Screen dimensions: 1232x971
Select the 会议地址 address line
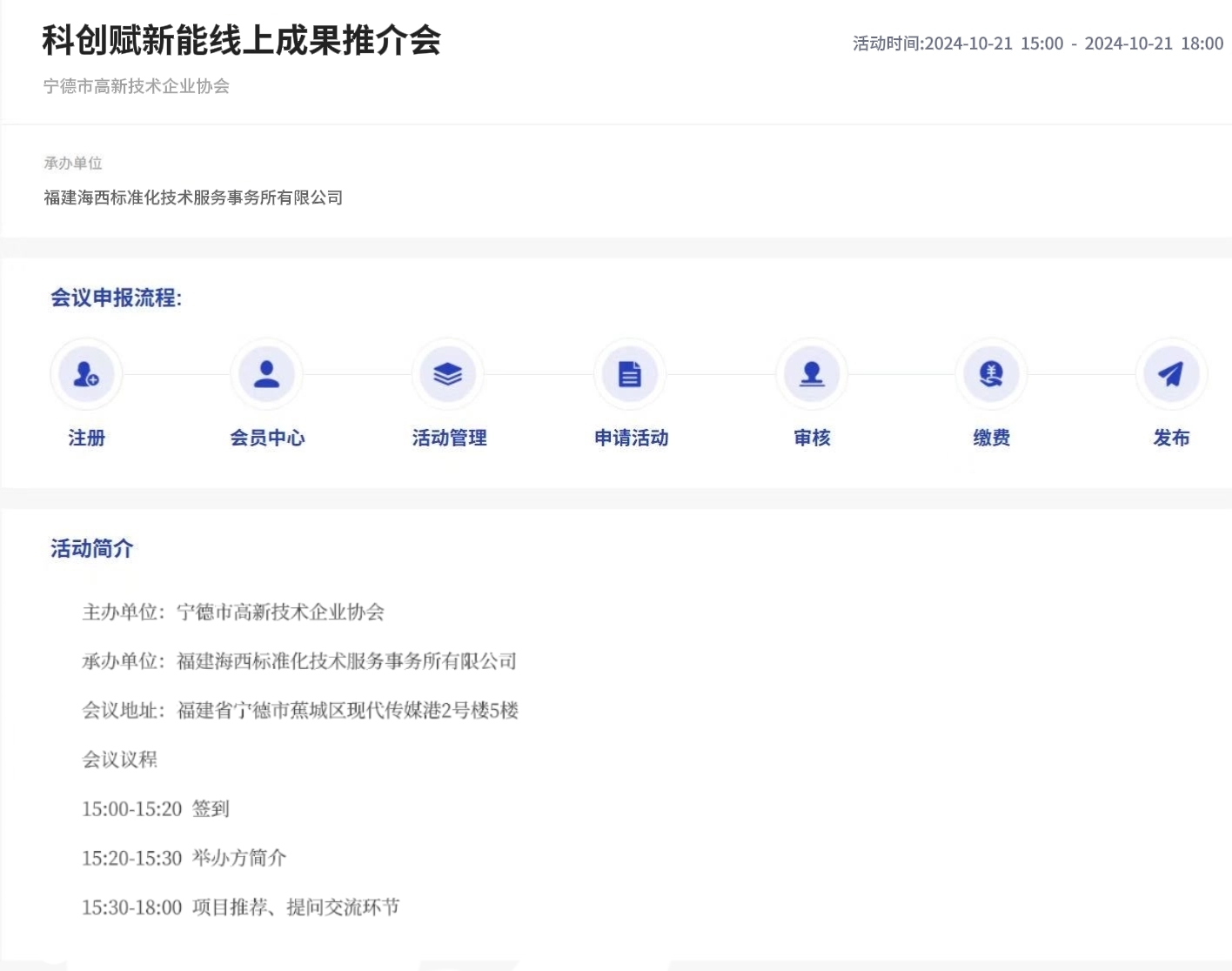[300, 710]
